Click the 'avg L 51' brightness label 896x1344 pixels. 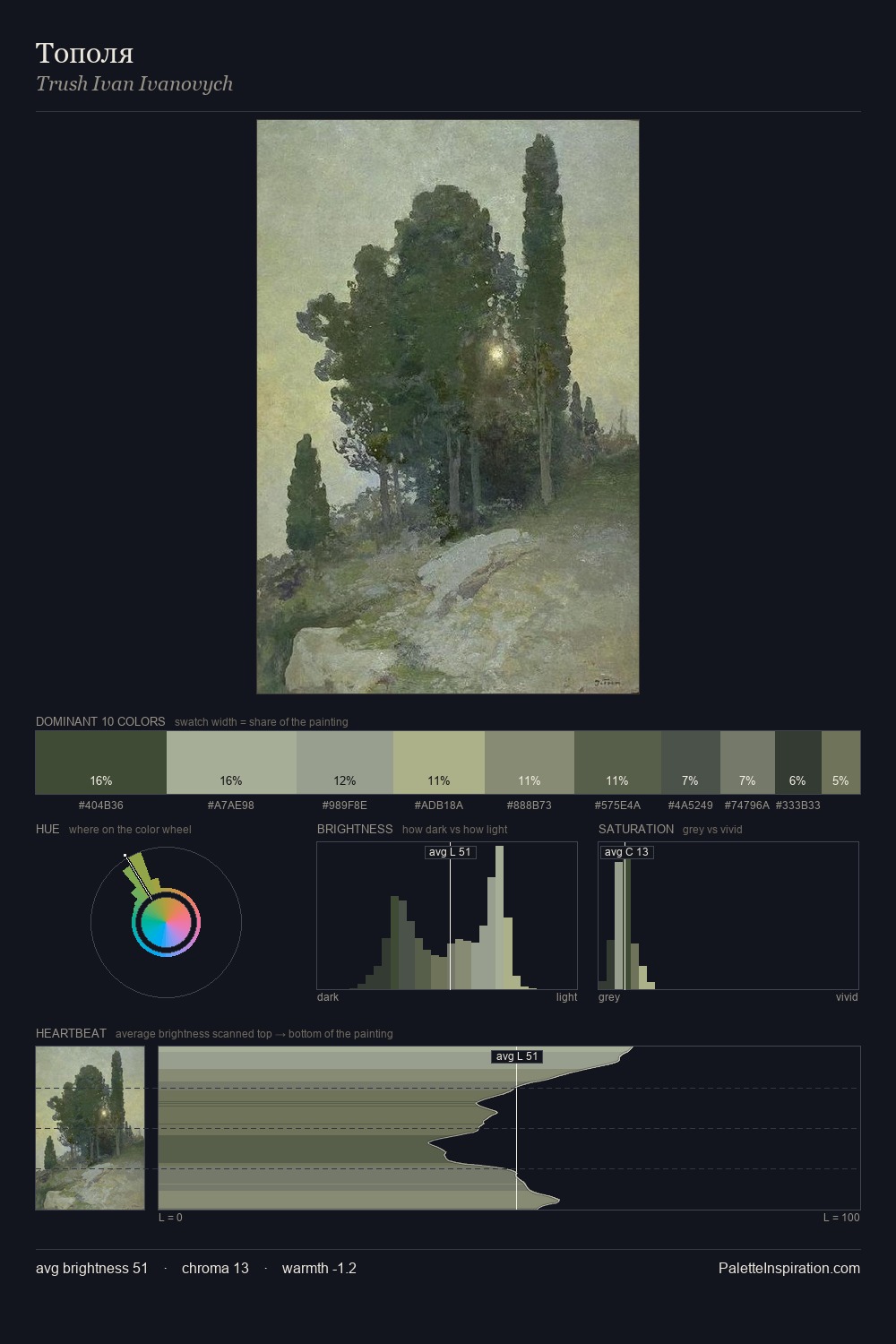pyautogui.click(x=450, y=852)
